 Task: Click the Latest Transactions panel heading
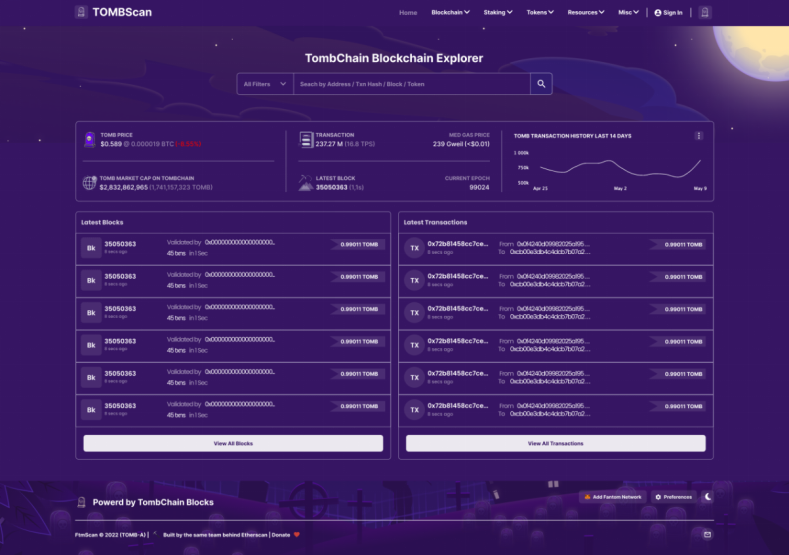coord(435,222)
